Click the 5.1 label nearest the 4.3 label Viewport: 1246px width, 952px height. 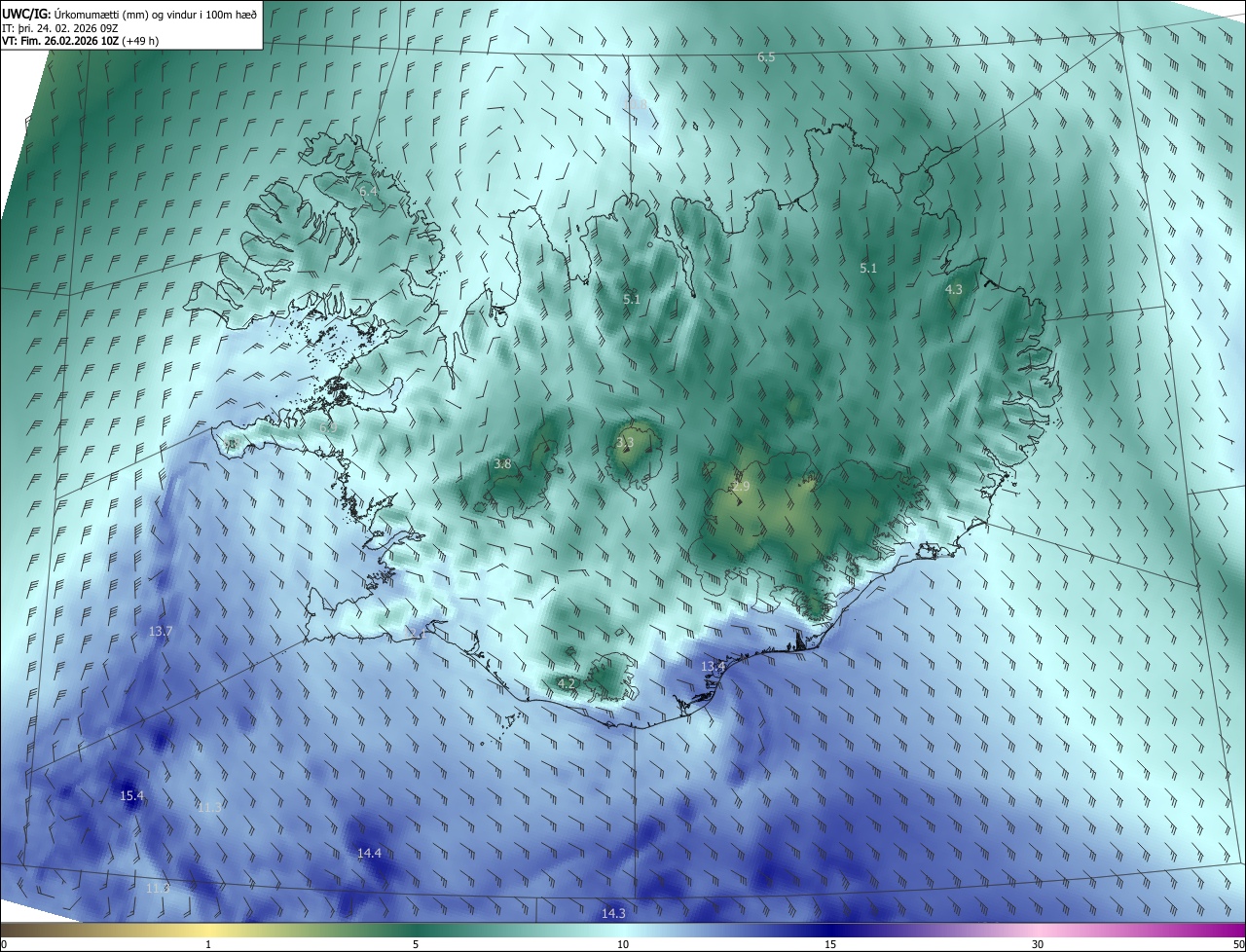click(x=869, y=268)
